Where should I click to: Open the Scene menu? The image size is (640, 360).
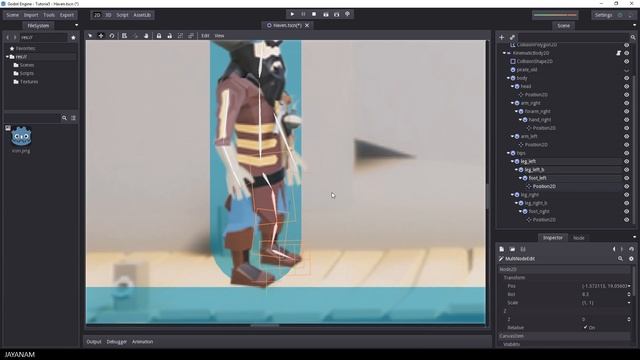(12, 15)
